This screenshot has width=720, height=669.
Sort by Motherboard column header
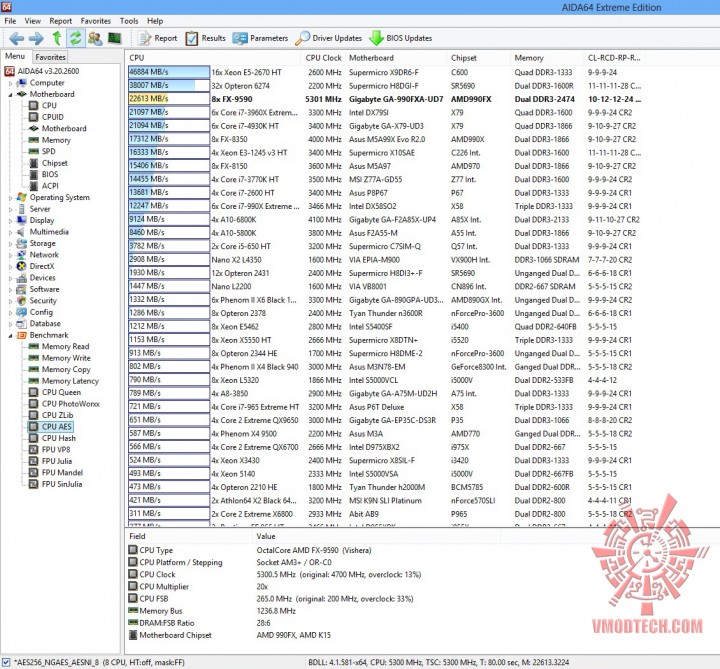(x=396, y=58)
